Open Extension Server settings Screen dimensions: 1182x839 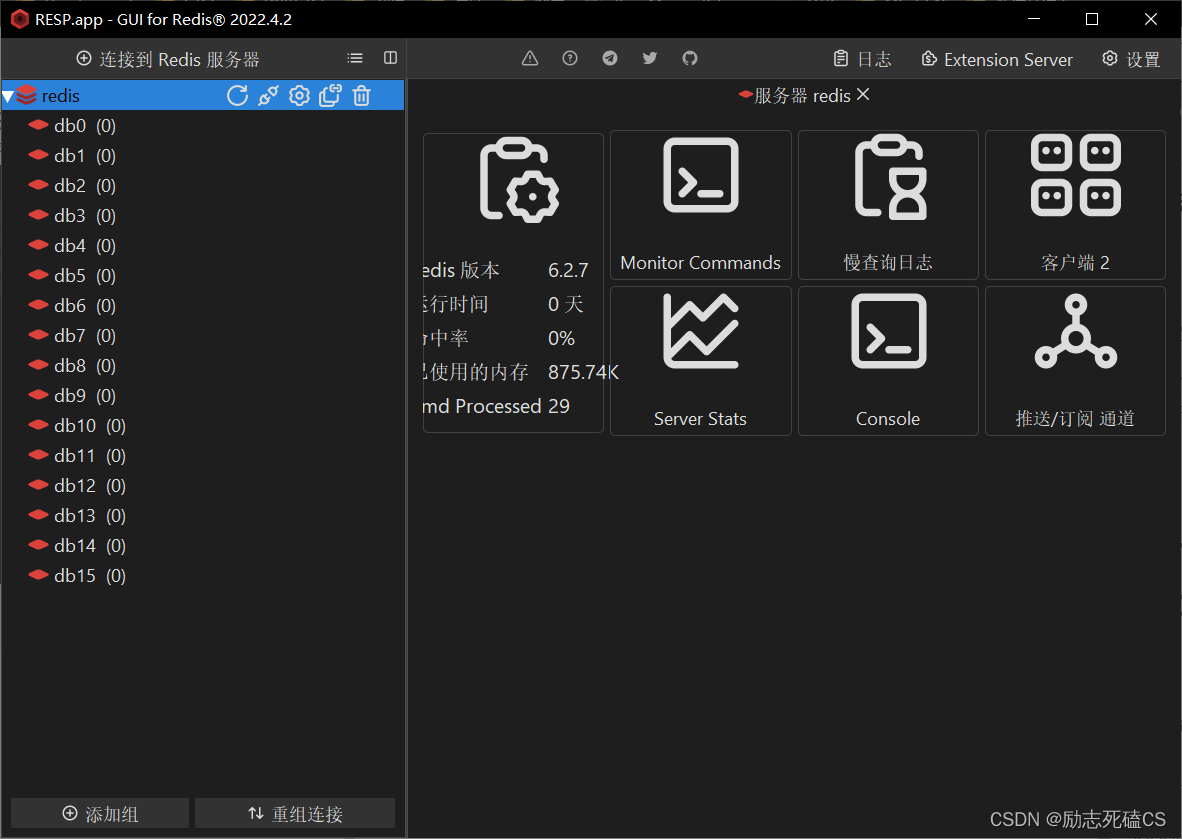tap(997, 59)
